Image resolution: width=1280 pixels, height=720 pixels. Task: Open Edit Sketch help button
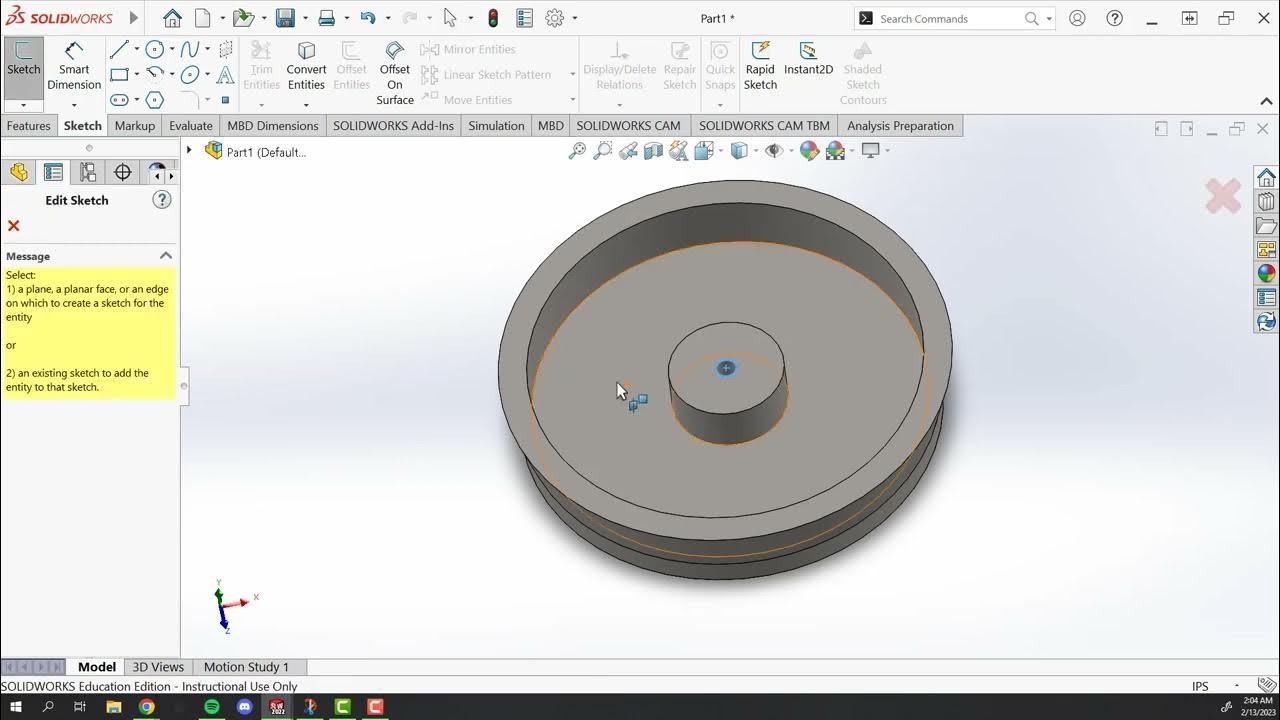162,200
